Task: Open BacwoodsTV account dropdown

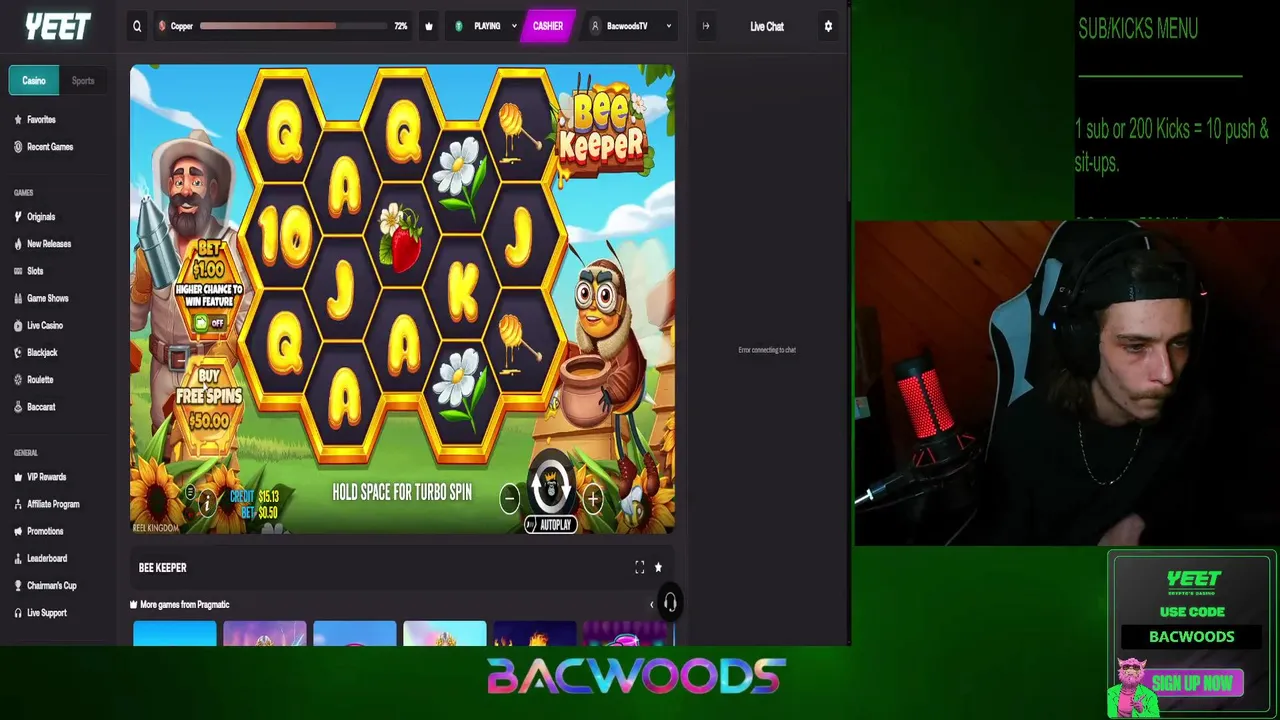Action: coord(631,26)
